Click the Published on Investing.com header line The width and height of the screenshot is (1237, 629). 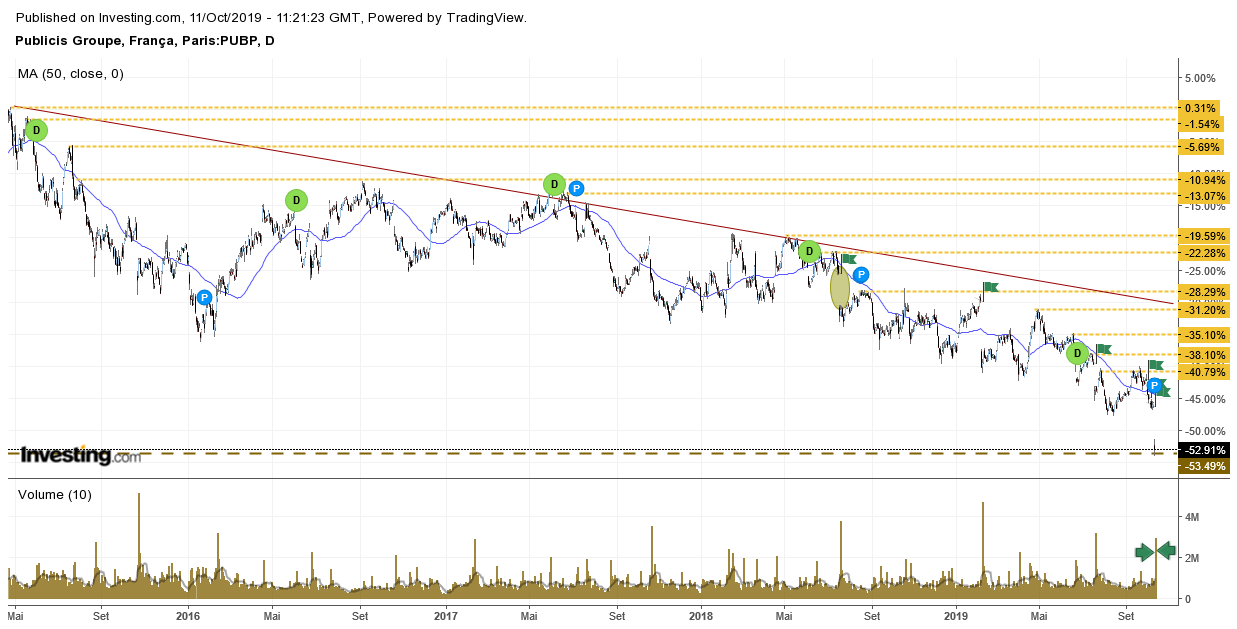(272, 18)
